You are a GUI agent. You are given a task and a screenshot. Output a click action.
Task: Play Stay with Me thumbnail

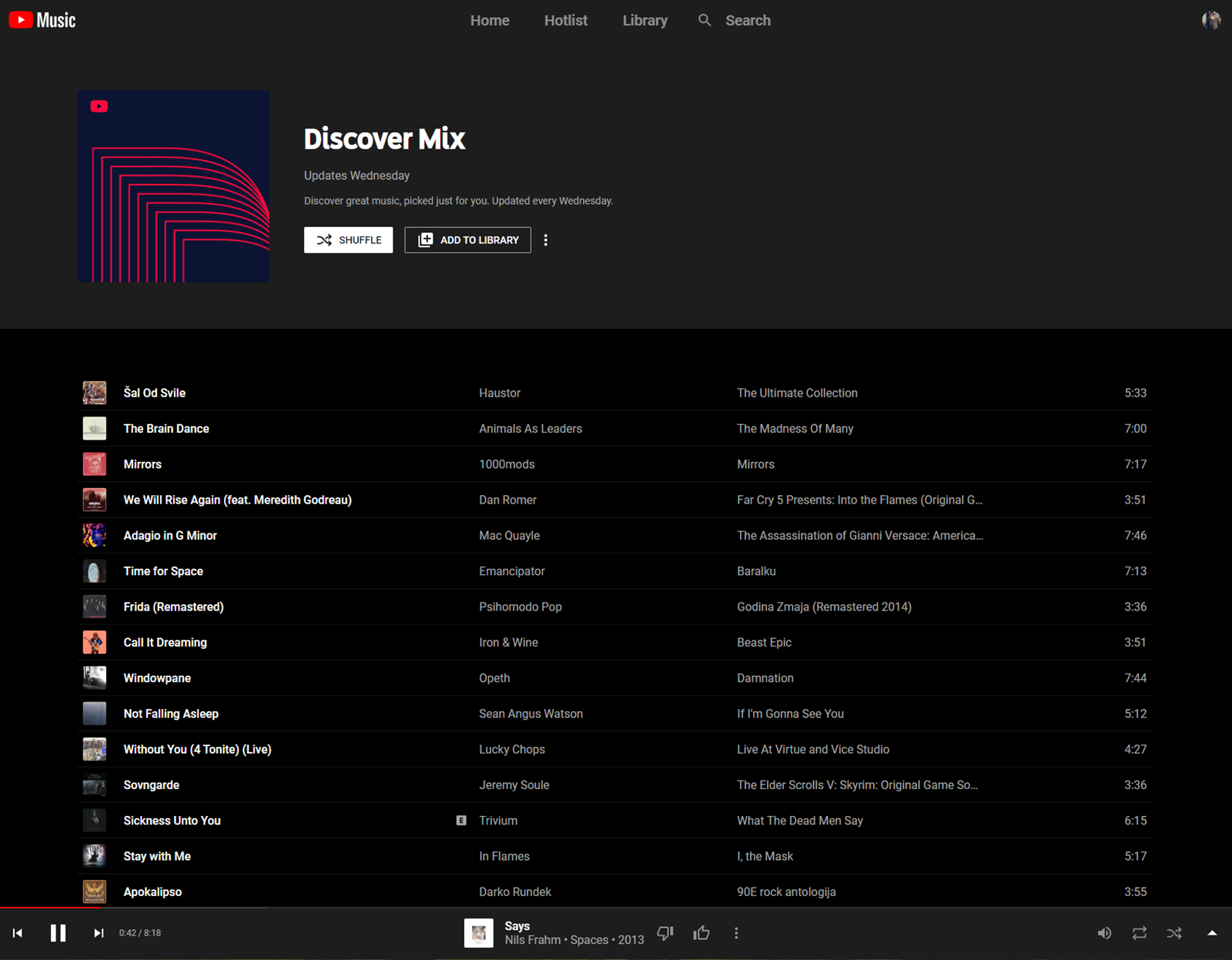point(95,856)
